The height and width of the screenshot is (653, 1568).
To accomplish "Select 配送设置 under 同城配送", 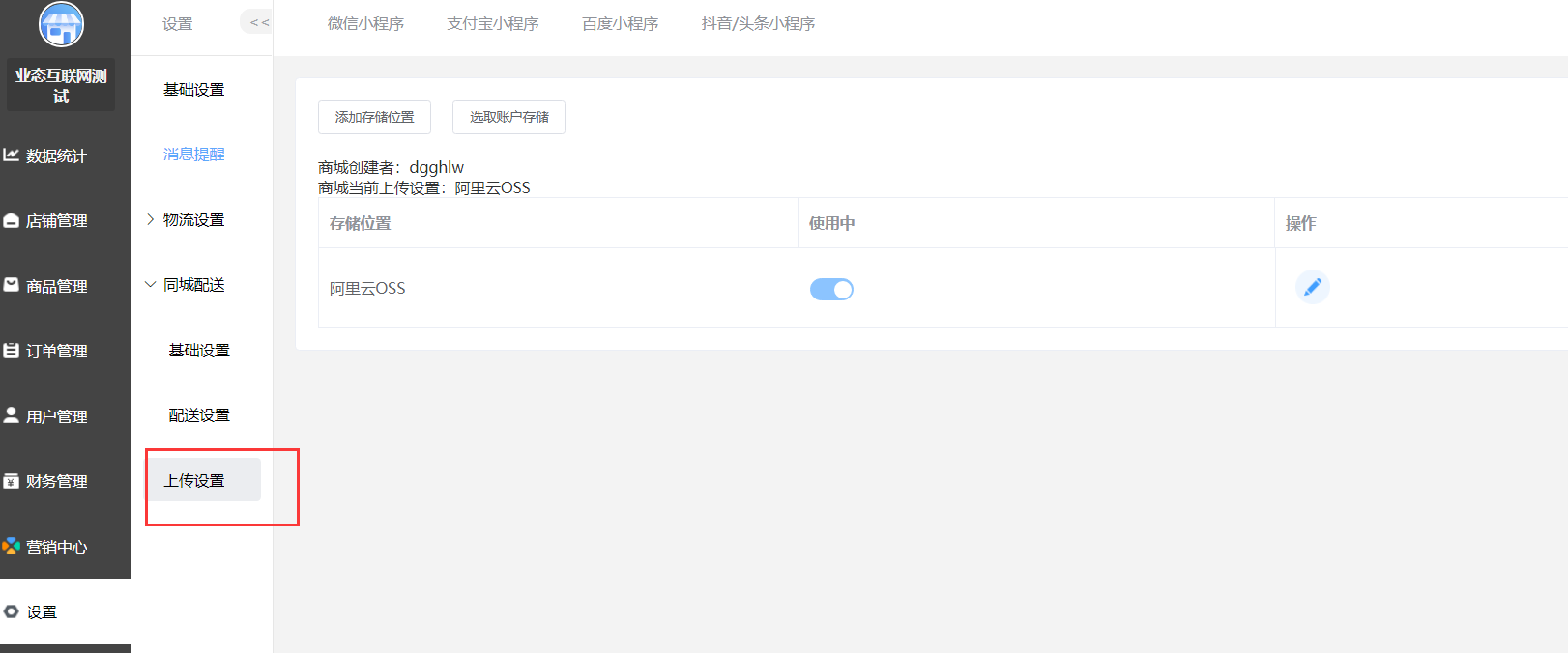I will point(199,414).
